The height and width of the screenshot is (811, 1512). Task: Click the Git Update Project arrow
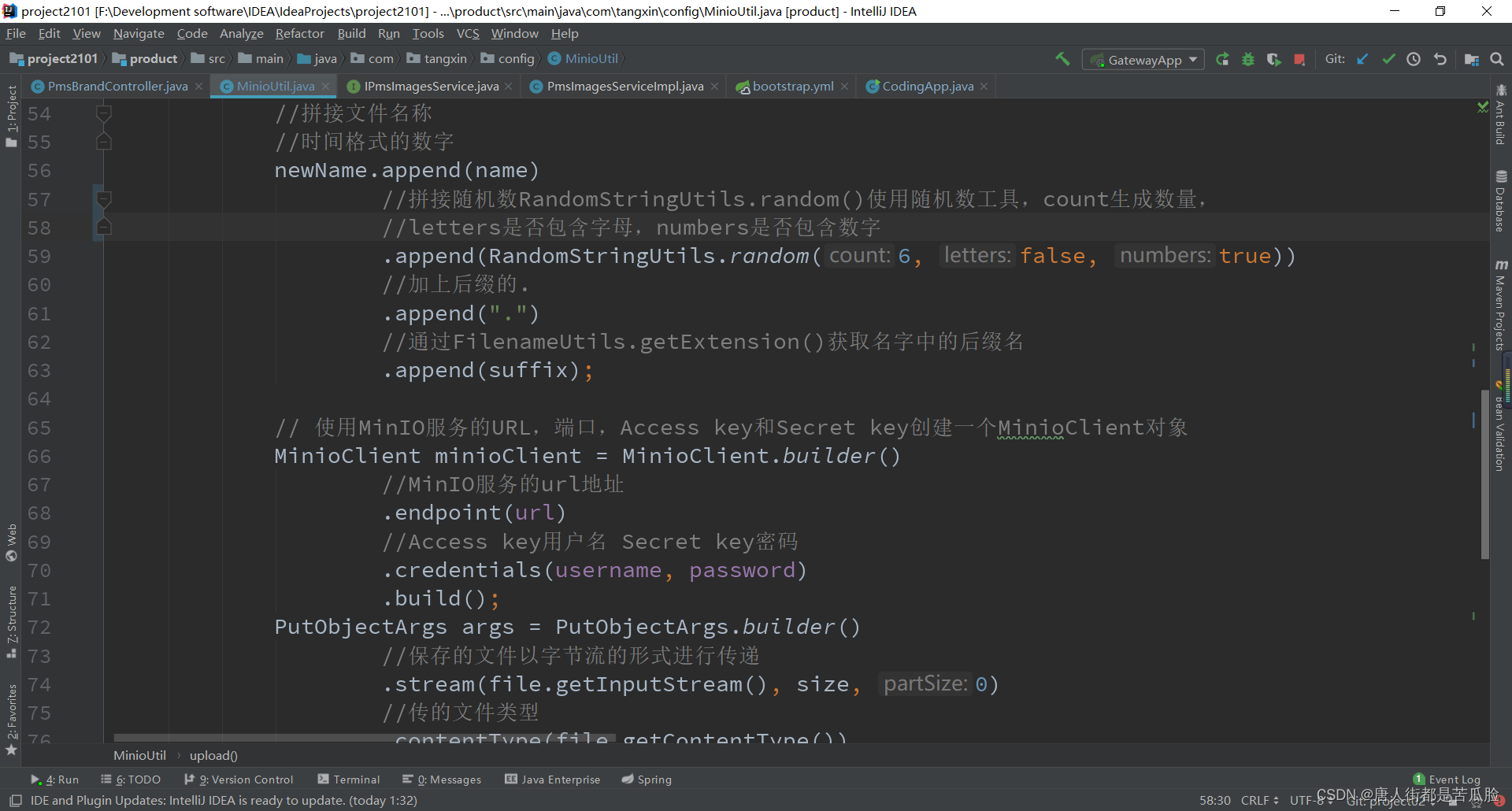click(x=1362, y=59)
